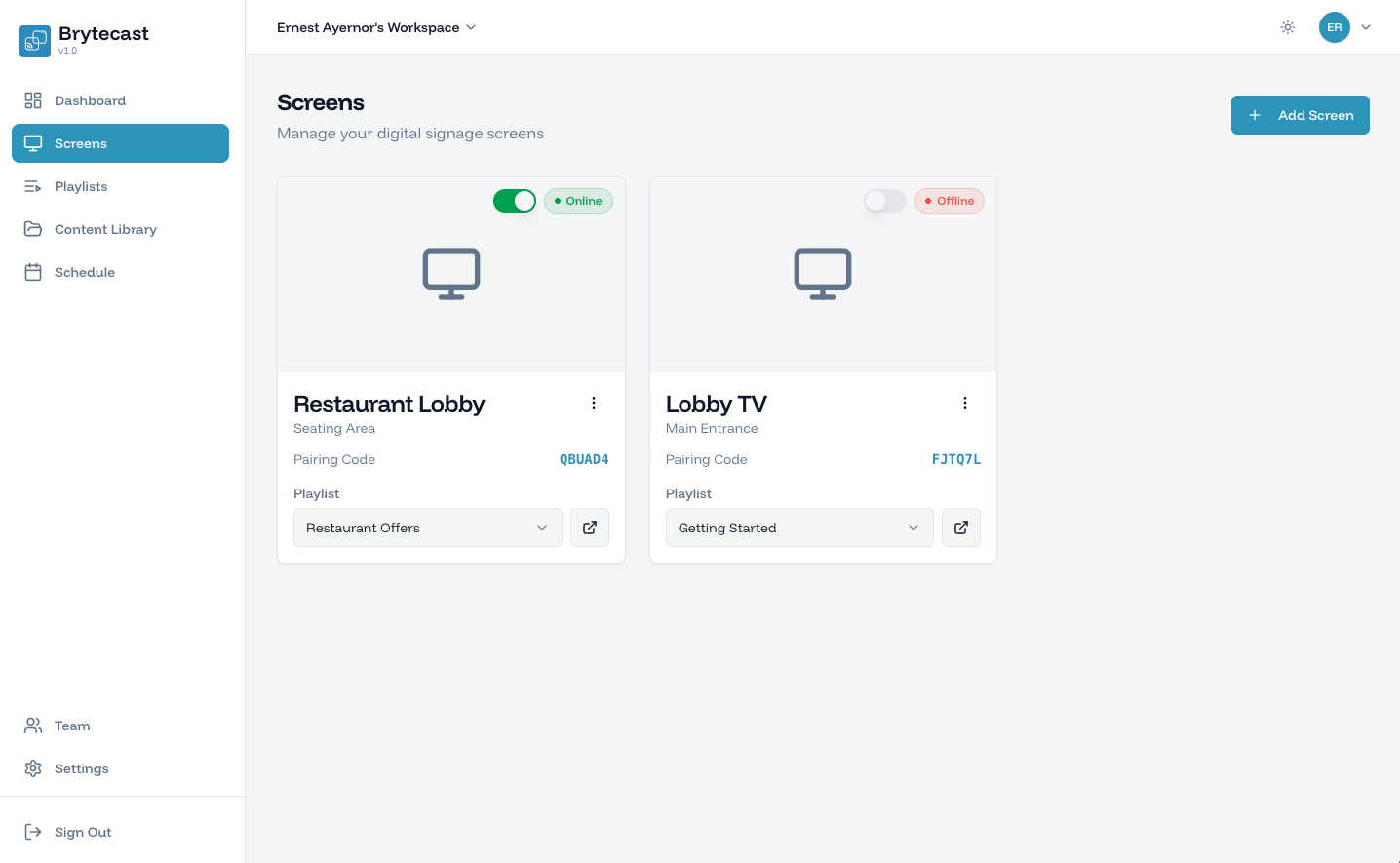Open the Restaurant Lobby three-dot menu
The image size is (1400, 863).
pyautogui.click(x=593, y=402)
